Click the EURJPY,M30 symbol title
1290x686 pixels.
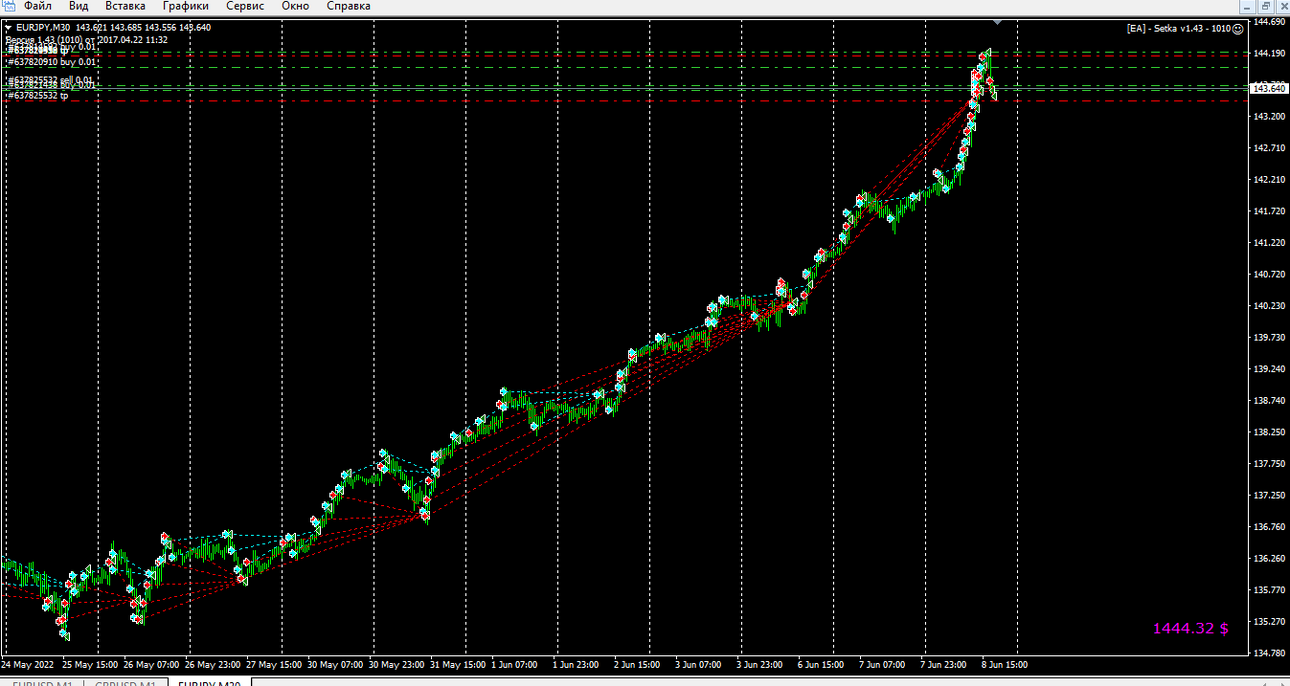44,27
